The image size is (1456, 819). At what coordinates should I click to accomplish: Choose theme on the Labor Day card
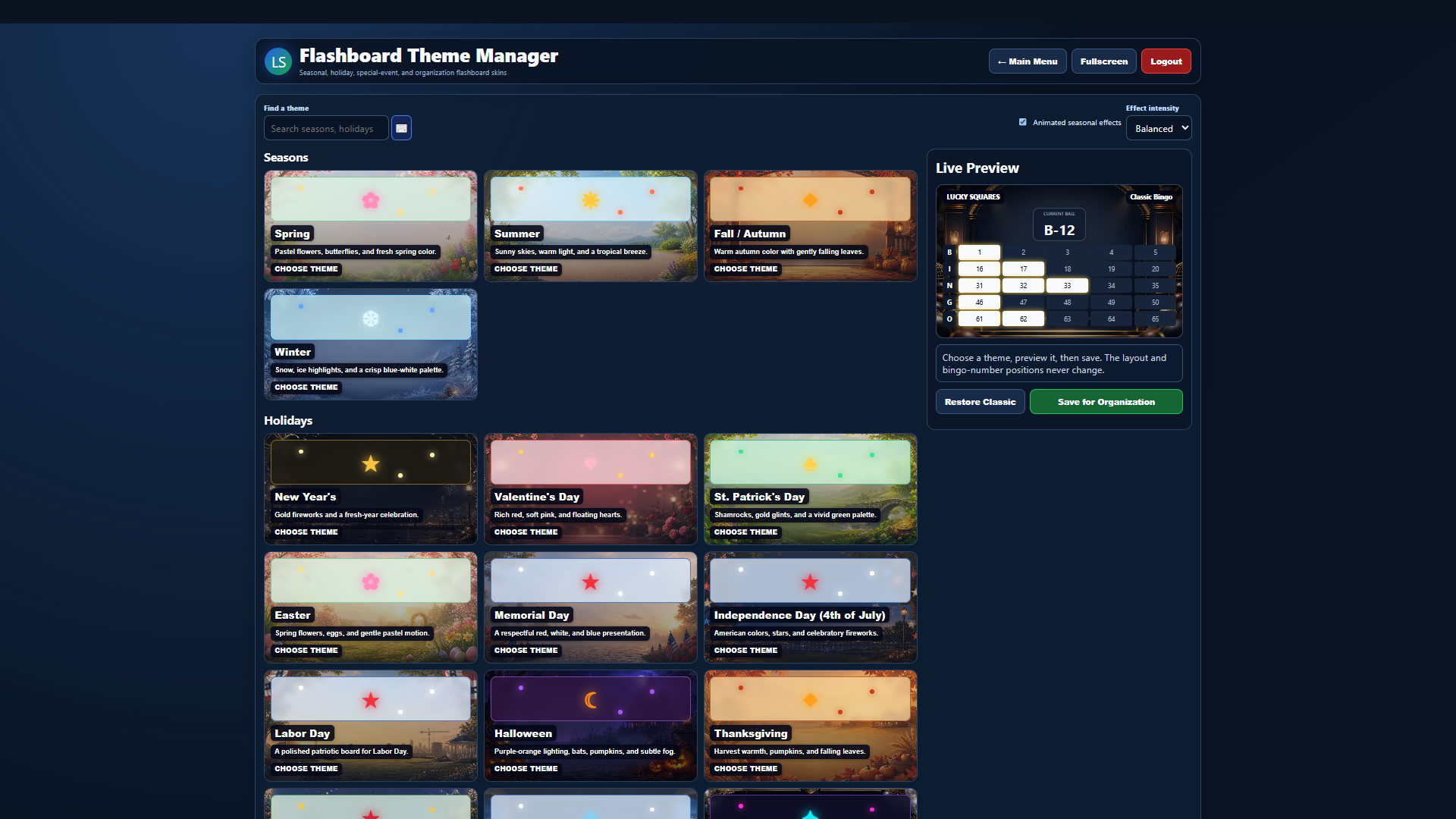[306, 769]
